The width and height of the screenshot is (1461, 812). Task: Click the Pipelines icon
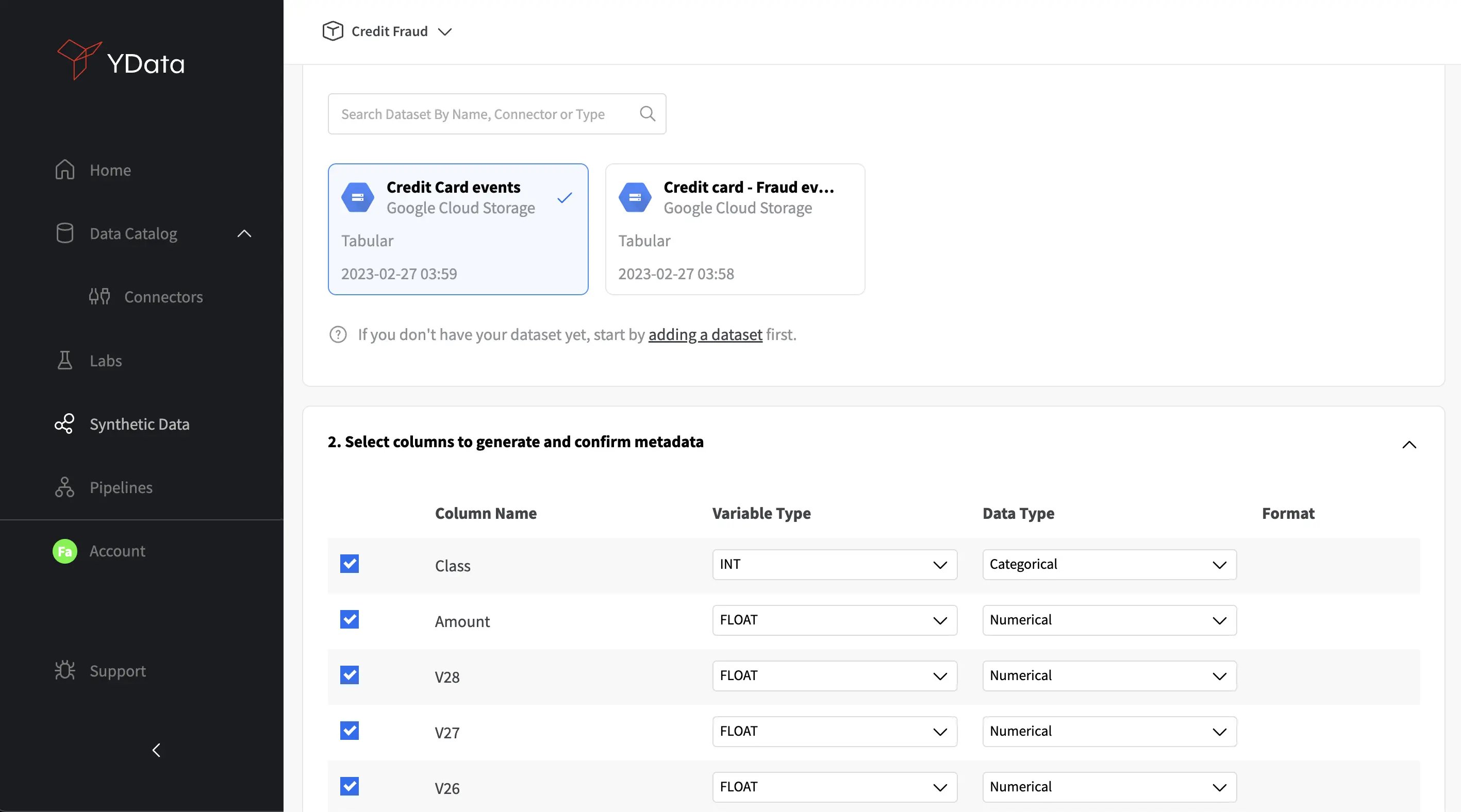tap(64, 487)
